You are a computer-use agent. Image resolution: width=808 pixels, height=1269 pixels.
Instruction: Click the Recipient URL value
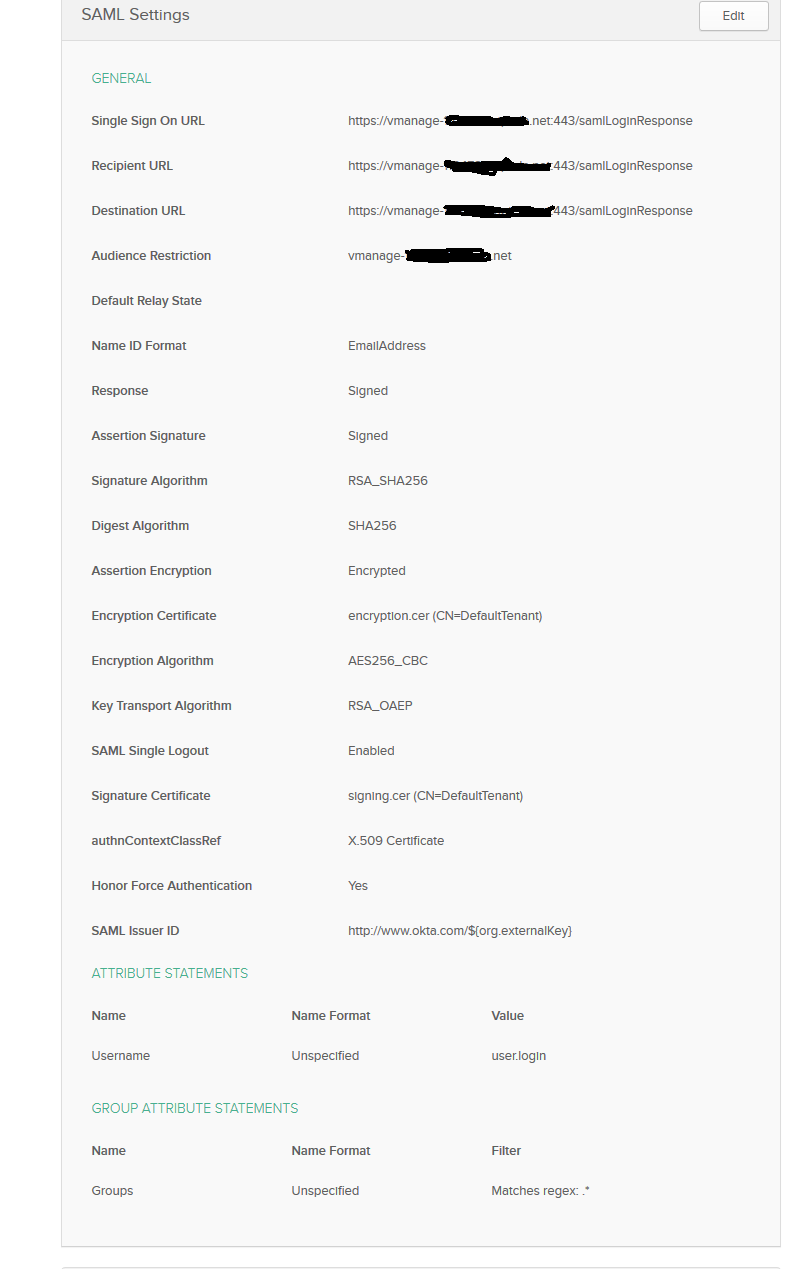[x=520, y=165]
